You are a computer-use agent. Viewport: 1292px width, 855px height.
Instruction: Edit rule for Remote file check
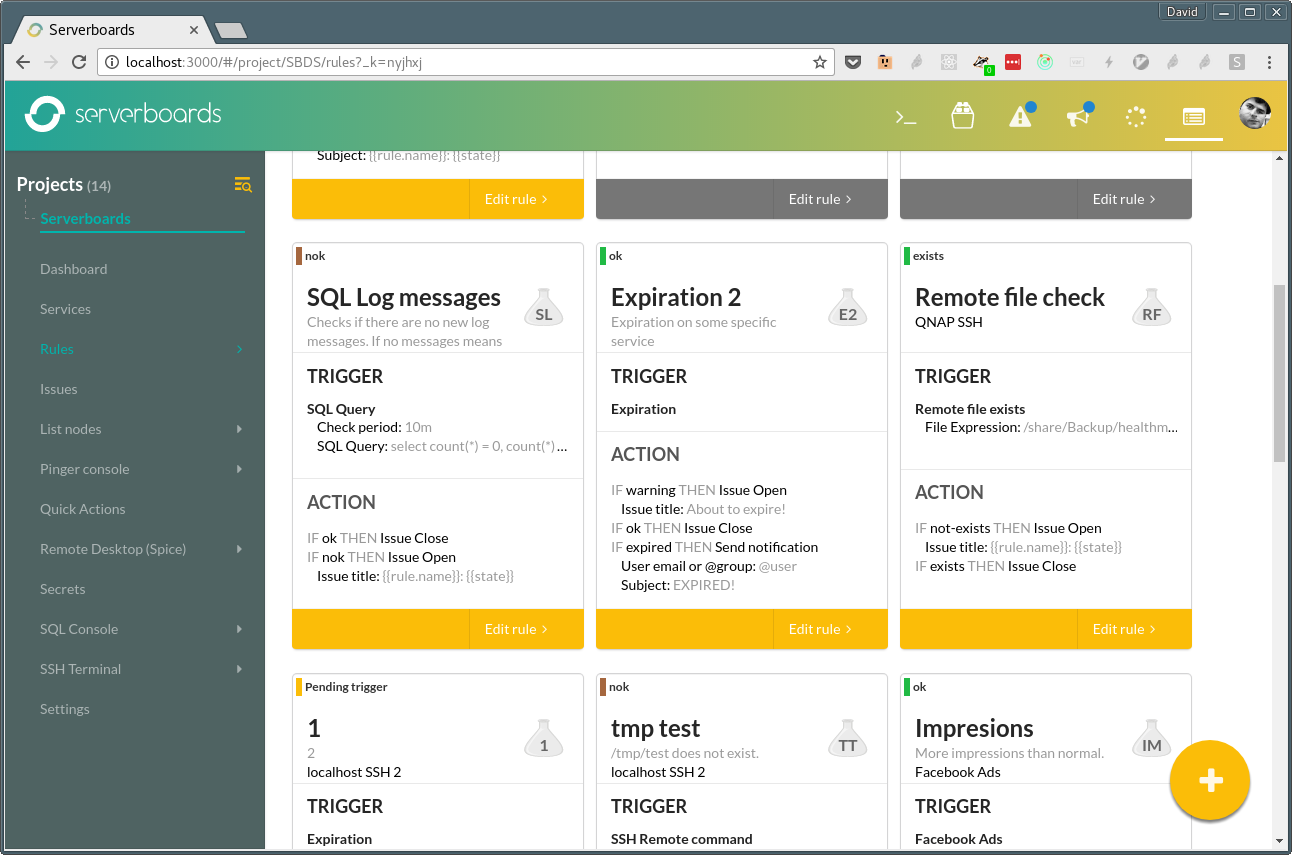(x=1125, y=629)
